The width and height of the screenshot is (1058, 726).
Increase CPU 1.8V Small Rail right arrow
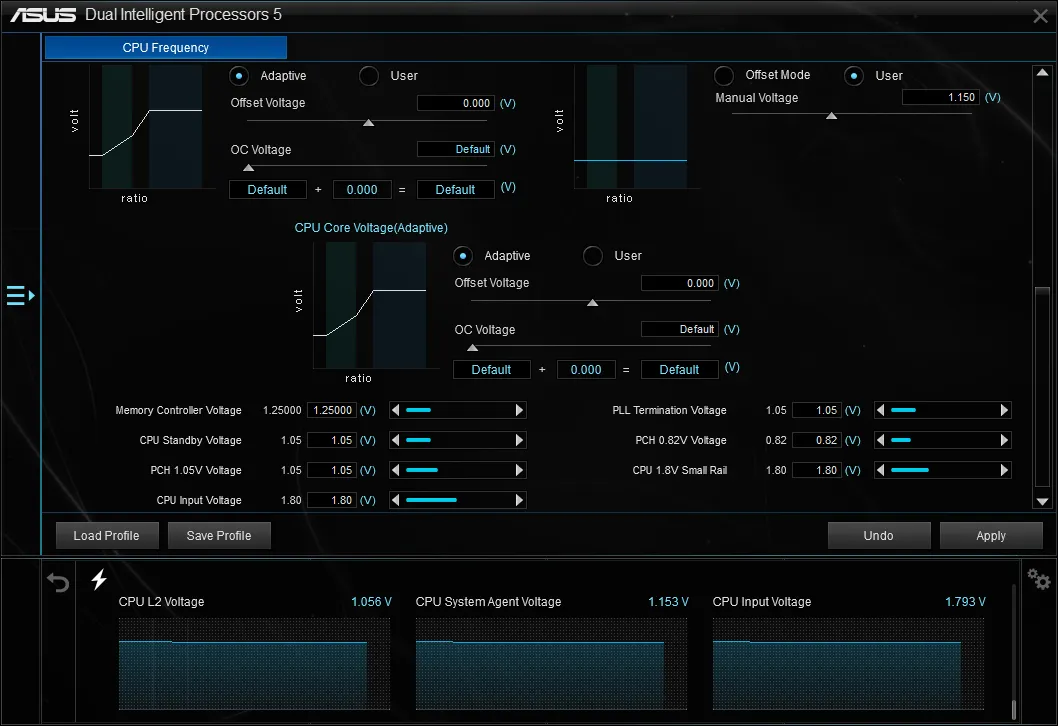(x=1004, y=470)
